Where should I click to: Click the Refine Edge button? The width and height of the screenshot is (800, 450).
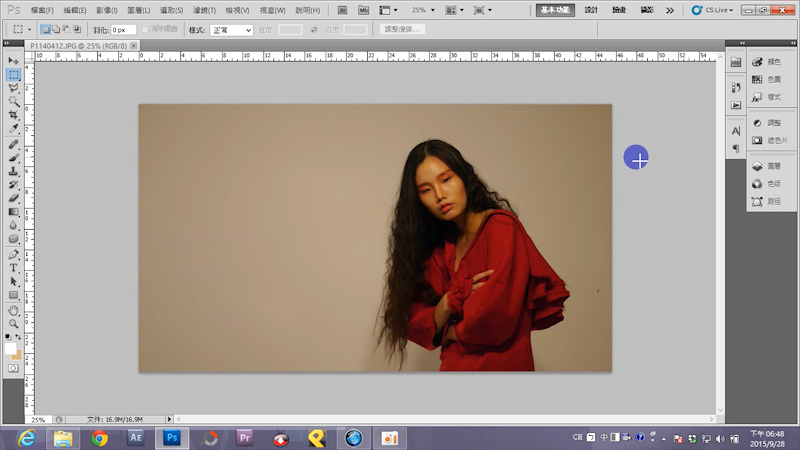[x=402, y=30]
